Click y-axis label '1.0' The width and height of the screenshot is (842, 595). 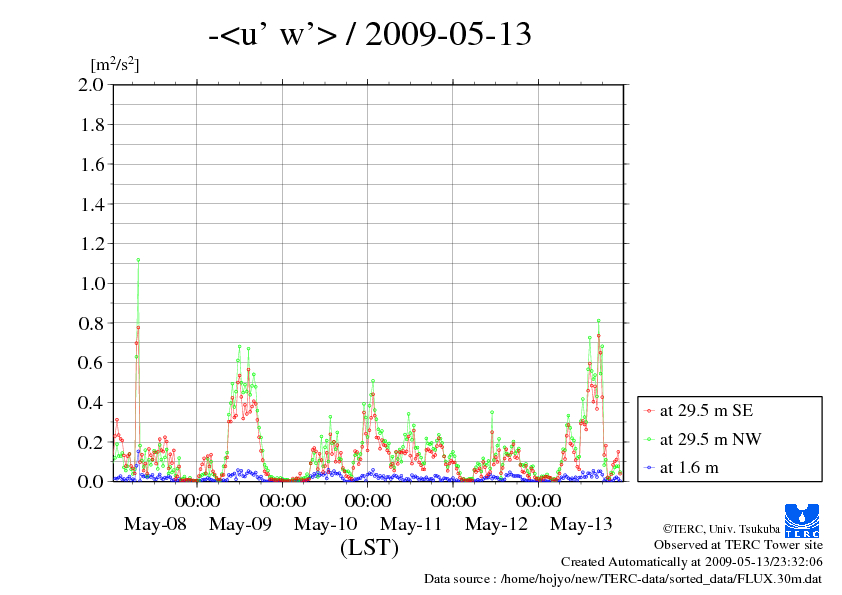pyautogui.click(x=91, y=284)
